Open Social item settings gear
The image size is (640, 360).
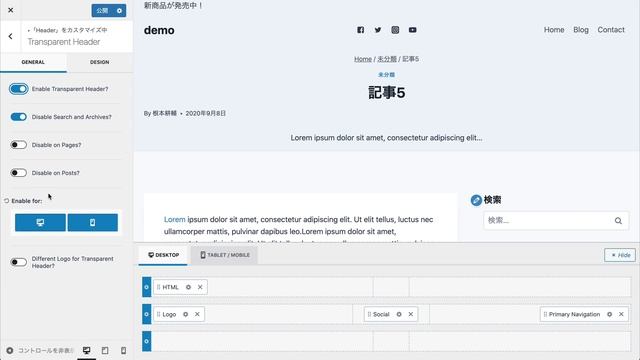pyautogui.click(x=399, y=314)
